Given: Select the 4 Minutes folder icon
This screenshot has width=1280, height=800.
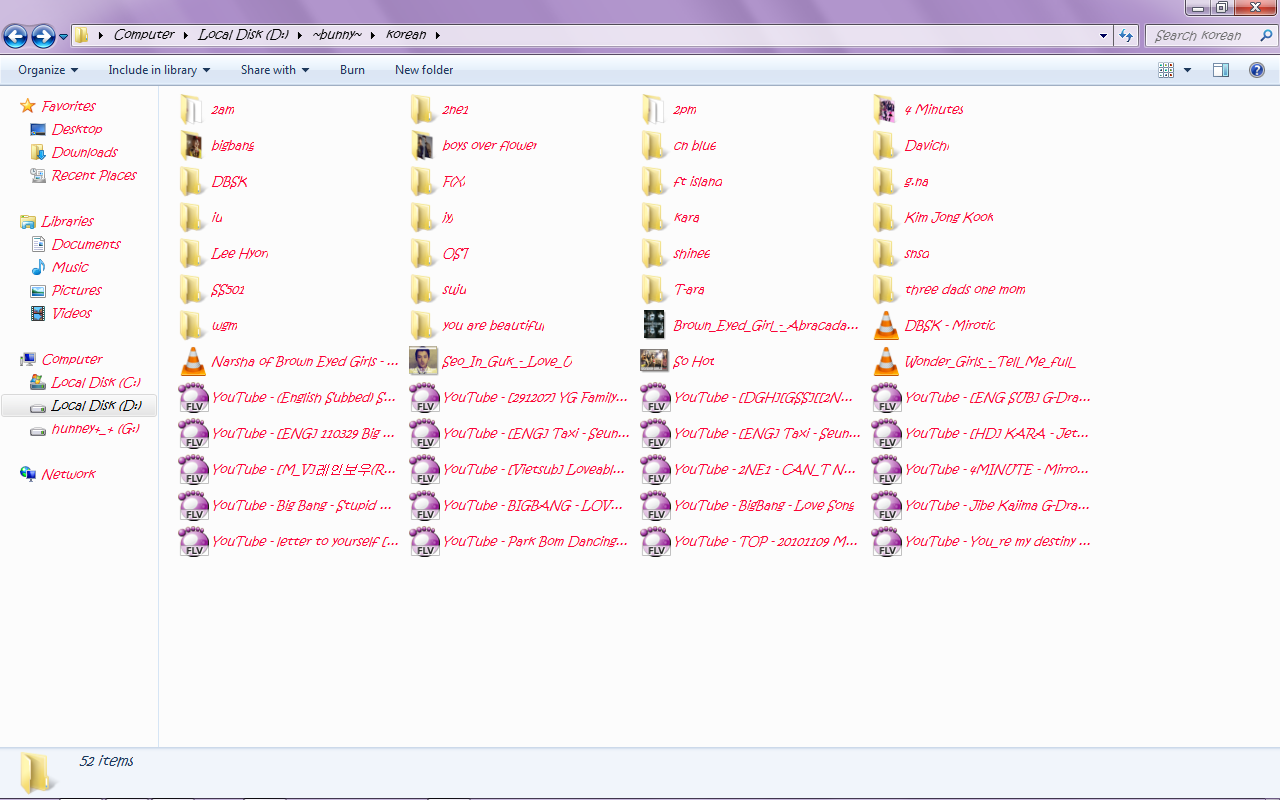Looking at the screenshot, I should (x=884, y=109).
